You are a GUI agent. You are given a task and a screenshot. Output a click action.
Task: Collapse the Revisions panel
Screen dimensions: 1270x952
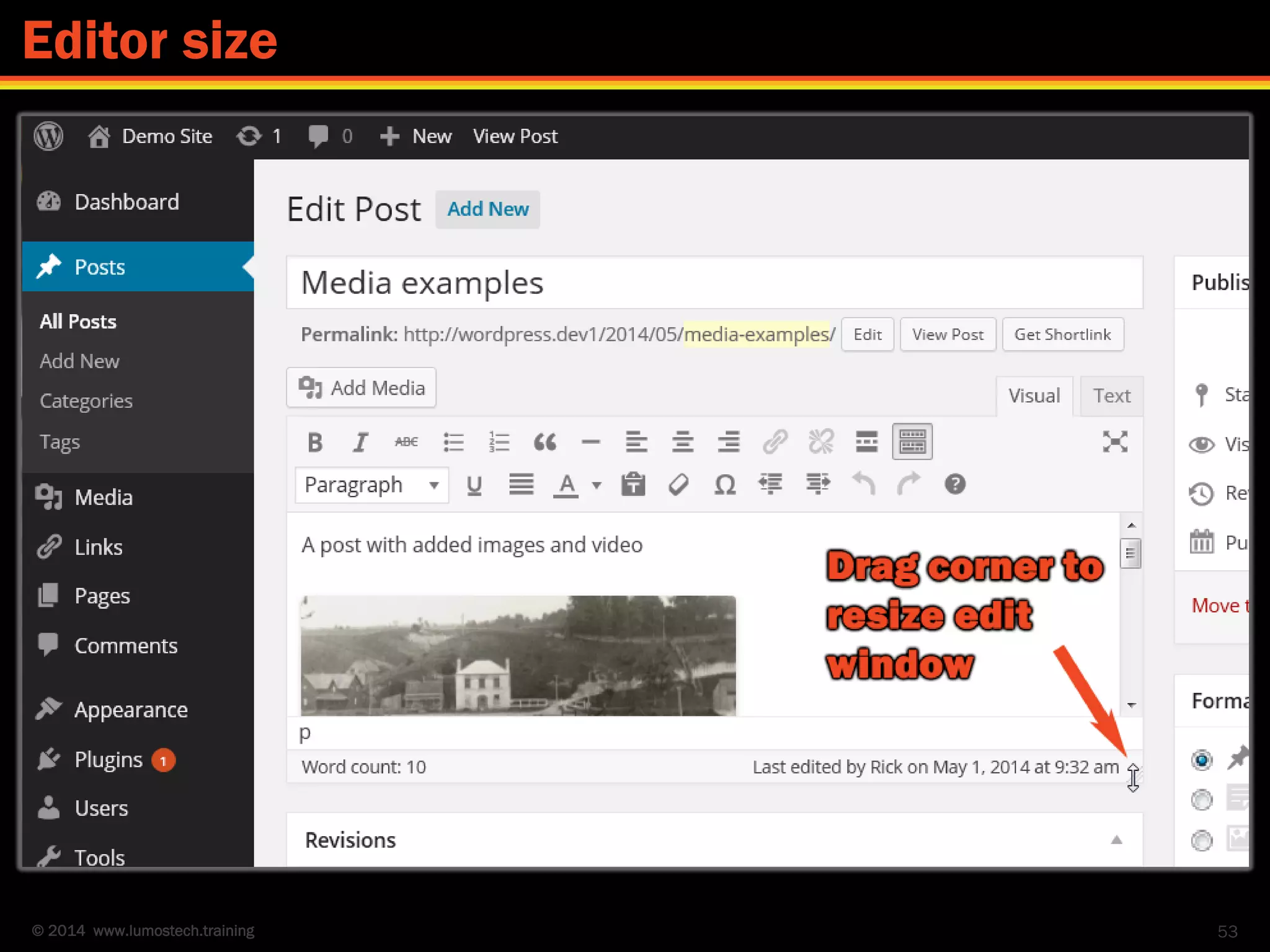(x=1116, y=840)
